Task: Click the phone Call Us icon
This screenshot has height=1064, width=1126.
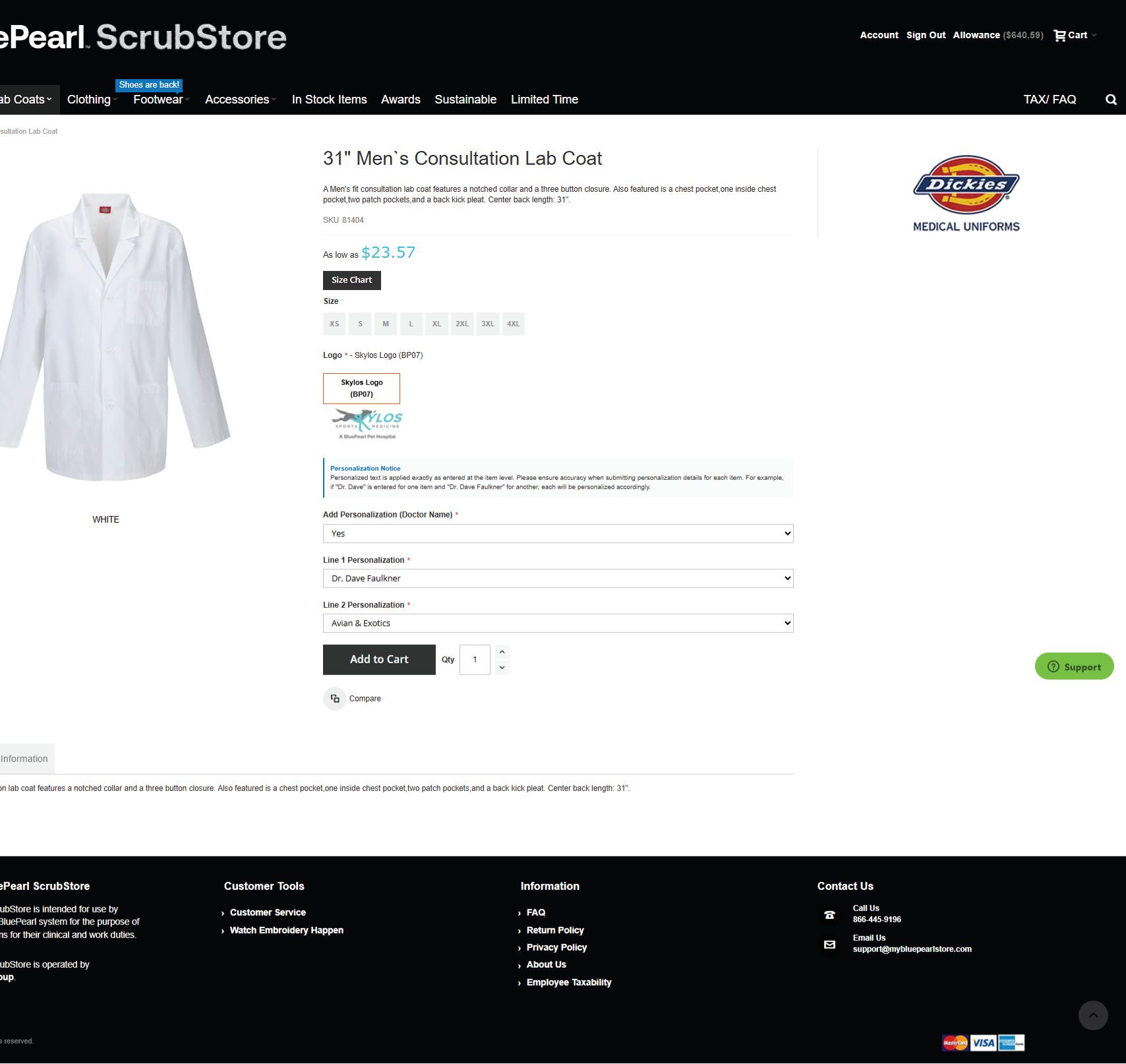Action: 829,914
